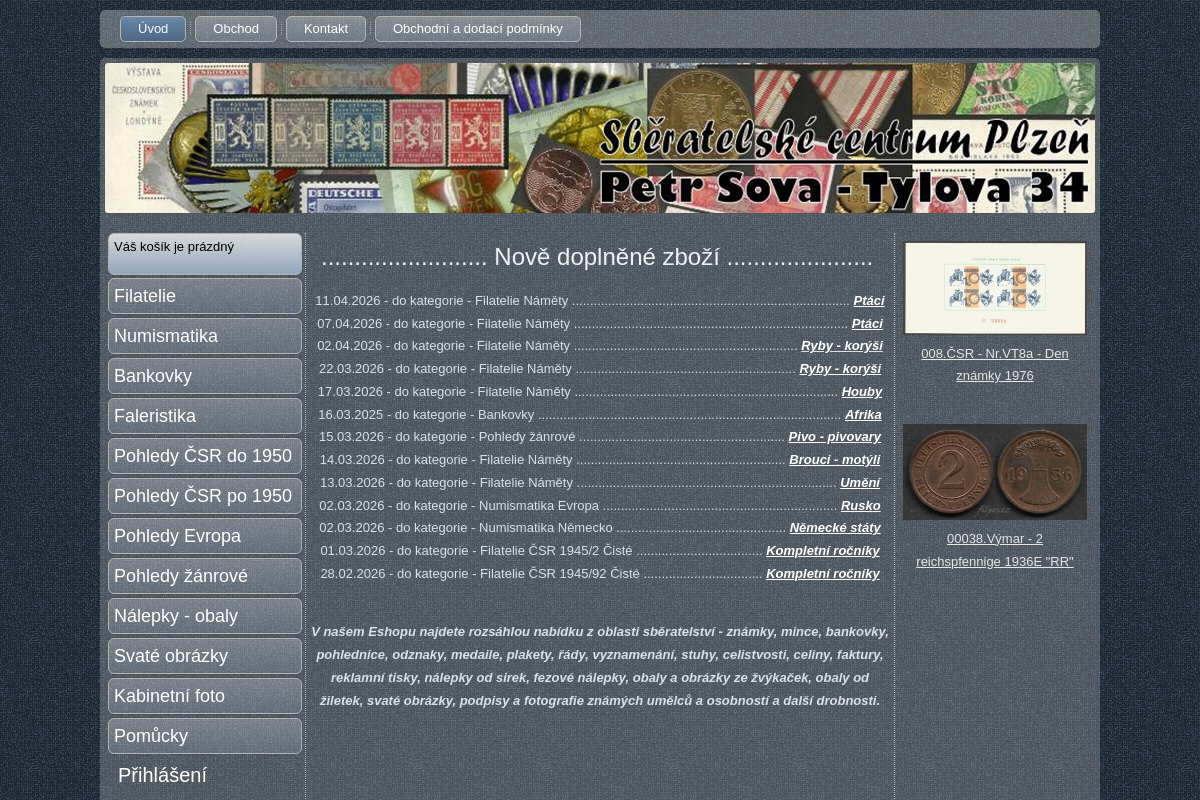Open the Numismatika category
This screenshot has width=1200, height=800.
click(205, 336)
